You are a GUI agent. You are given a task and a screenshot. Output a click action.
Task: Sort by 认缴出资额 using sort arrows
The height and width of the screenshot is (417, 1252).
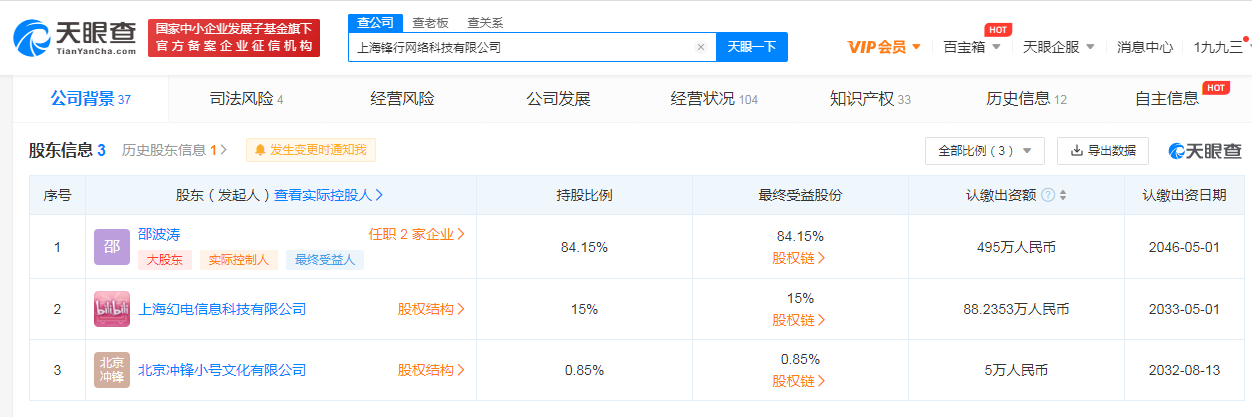1063,195
